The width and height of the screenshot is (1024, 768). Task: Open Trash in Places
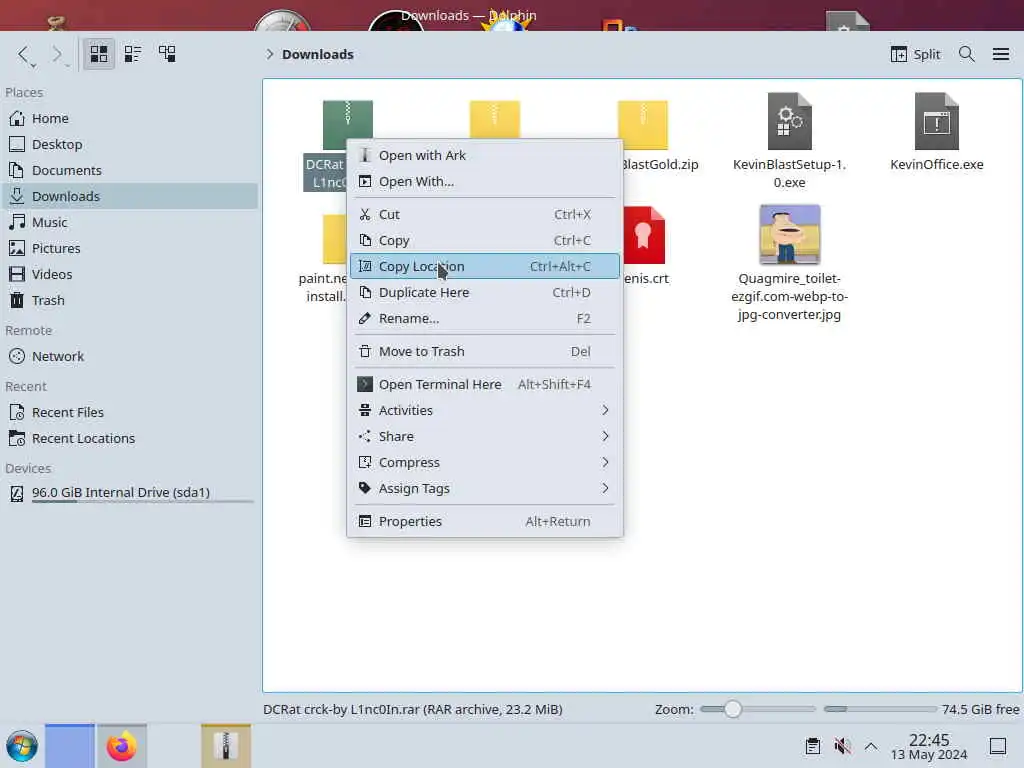click(x=131, y=301)
